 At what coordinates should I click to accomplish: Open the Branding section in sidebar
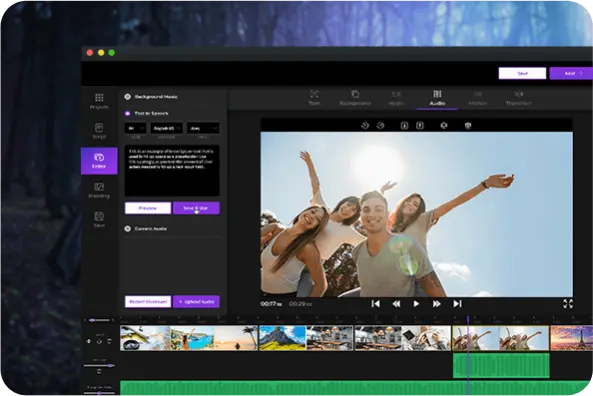(x=99, y=190)
